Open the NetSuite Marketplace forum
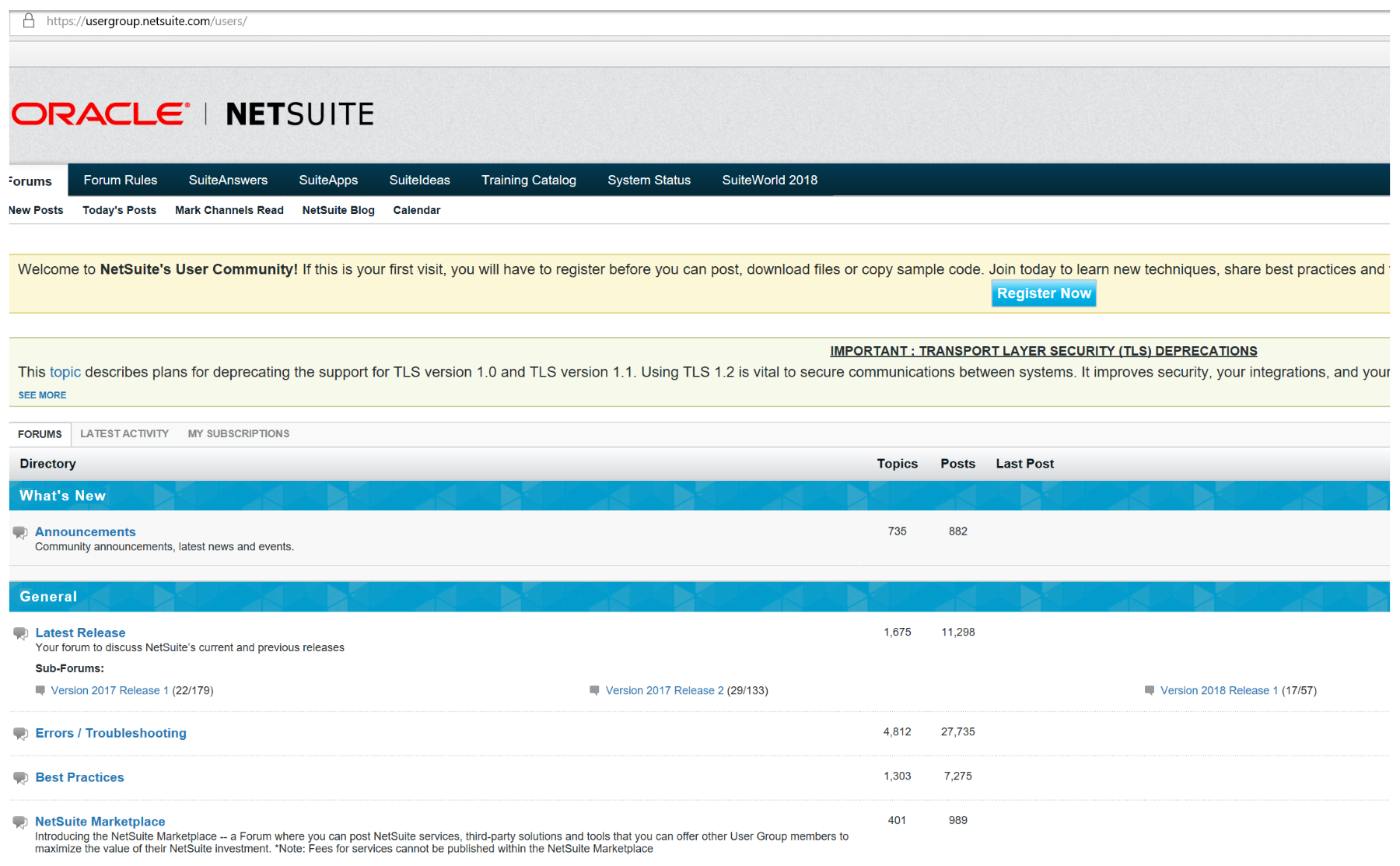Screen dimensions: 1400x866 [100, 822]
